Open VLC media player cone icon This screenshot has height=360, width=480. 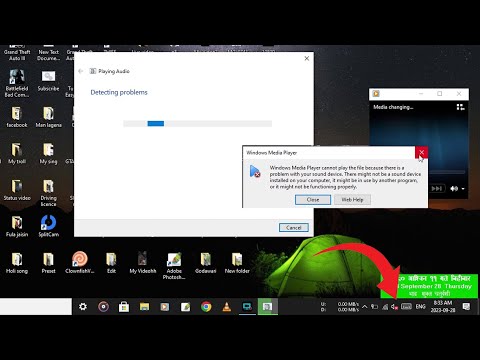coord(227,307)
